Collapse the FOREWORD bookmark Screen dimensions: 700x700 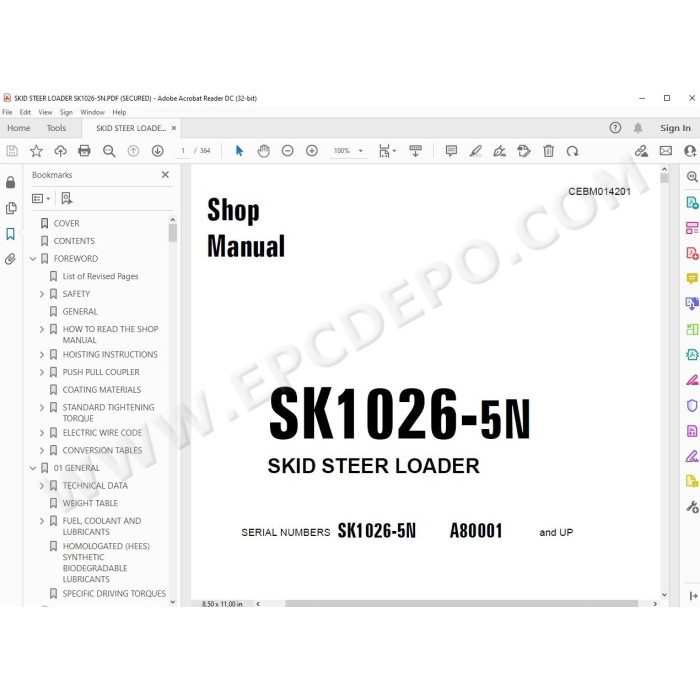coord(33,258)
